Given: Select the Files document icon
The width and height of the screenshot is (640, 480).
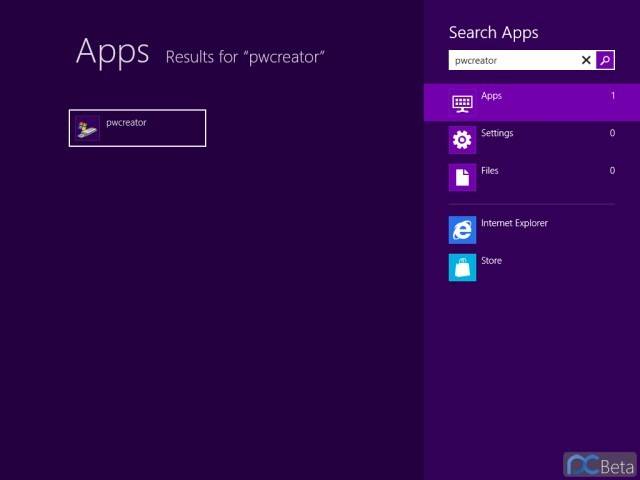Looking at the screenshot, I should pos(462,177).
